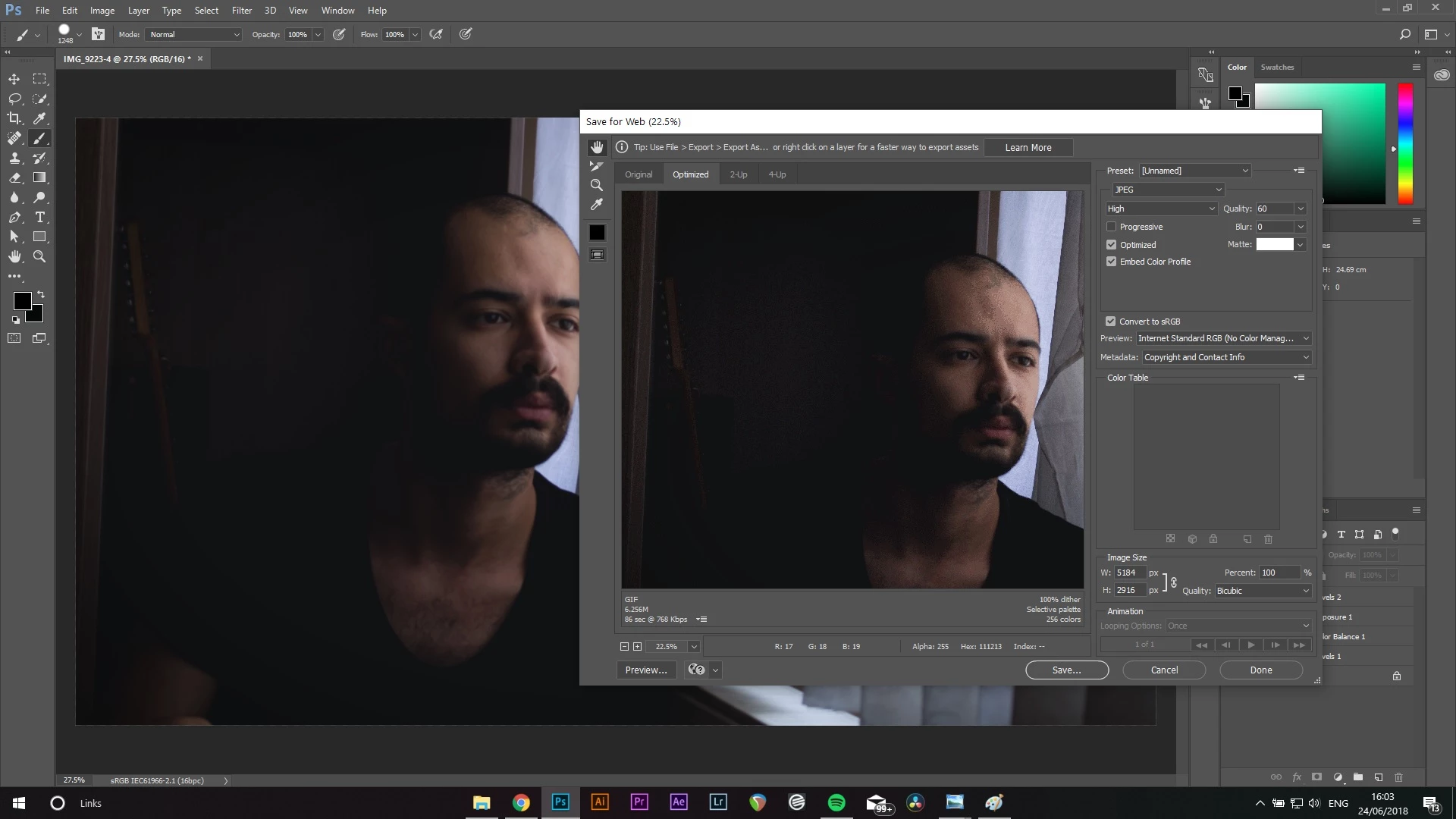Select the Crop tool in main toolbar
Viewport: 1456px width, 819px height.
click(x=14, y=118)
